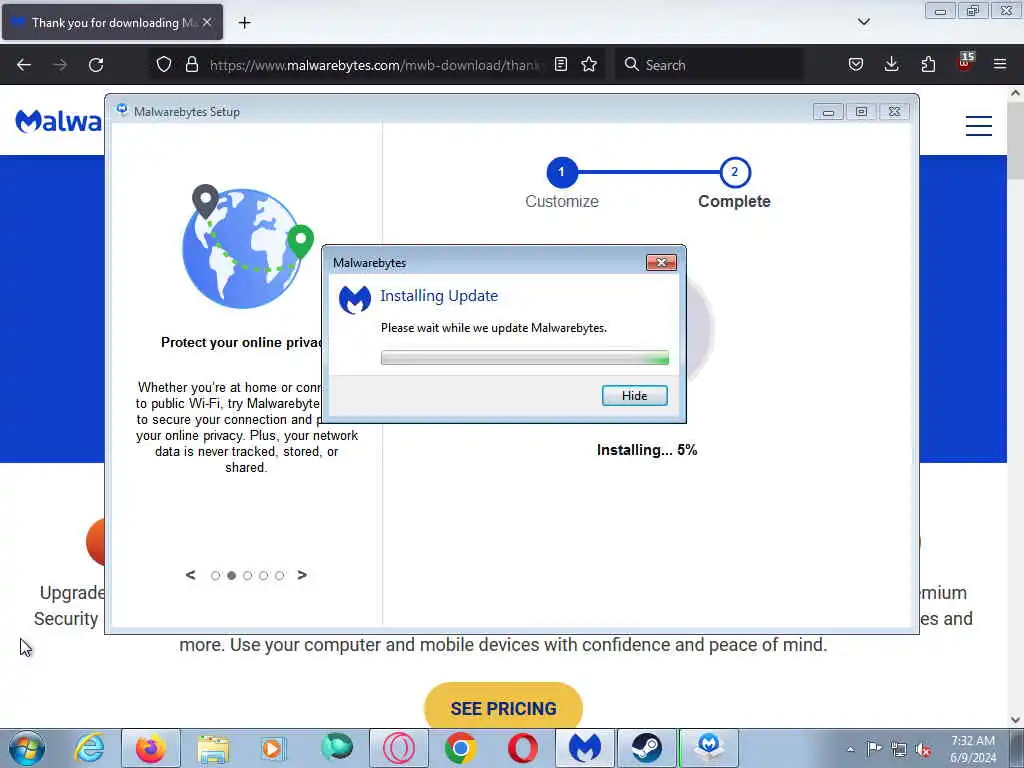The image size is (1024, 768).
Task: Bookmark this page with star icon
Action: 589,65
